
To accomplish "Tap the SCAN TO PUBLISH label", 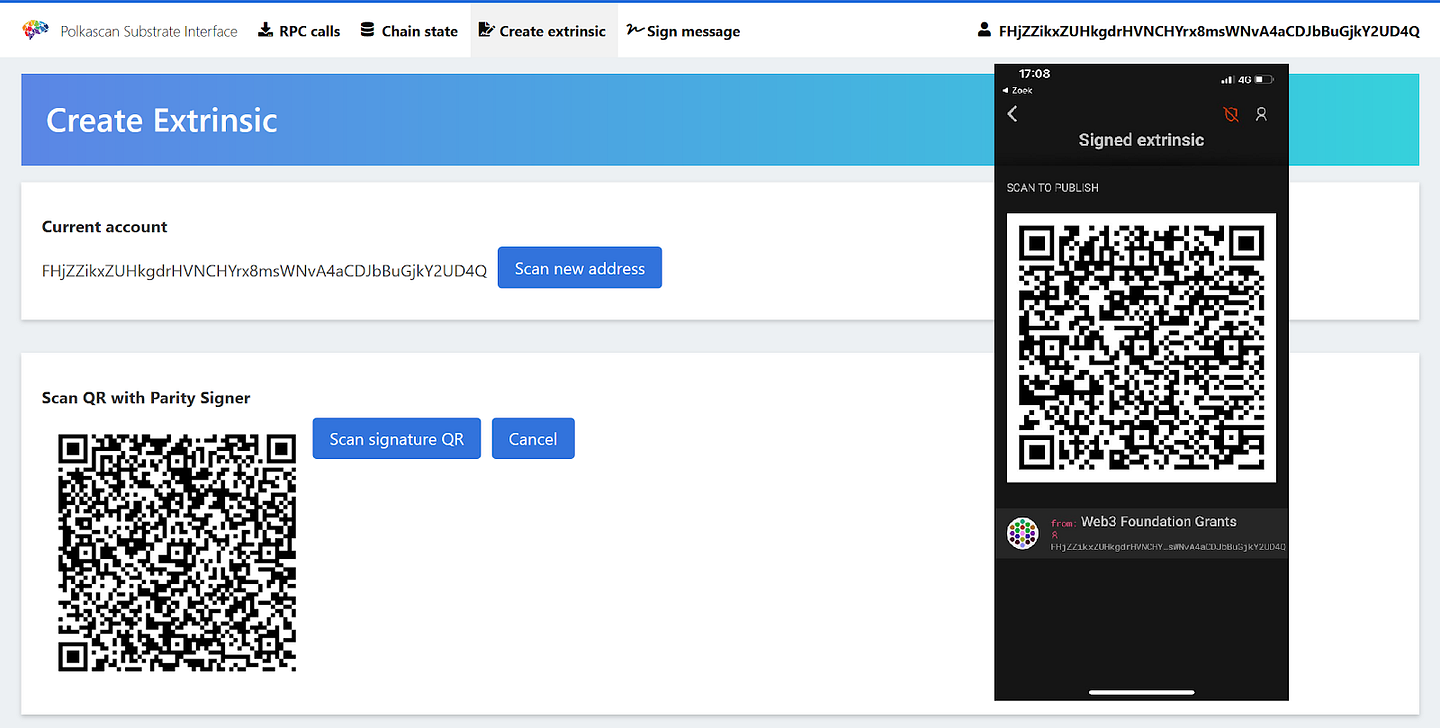I will 1053,188.
